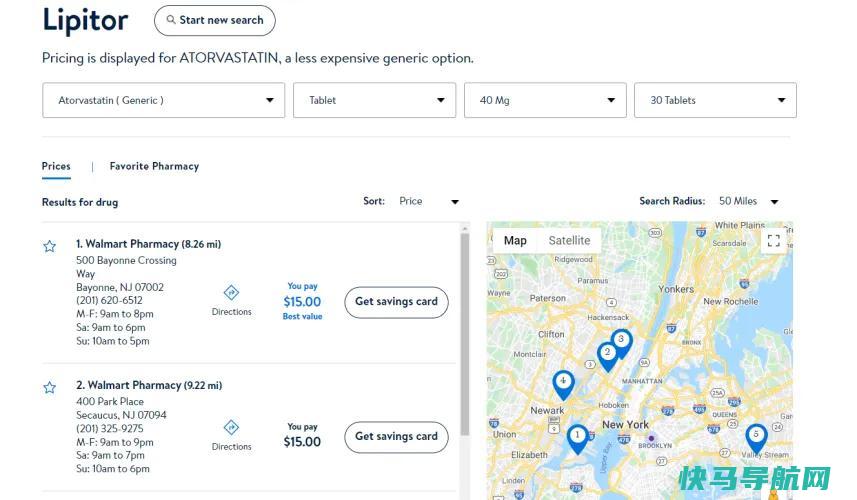
Task: Click map pin number 3
Action: [x=621, y=343]
